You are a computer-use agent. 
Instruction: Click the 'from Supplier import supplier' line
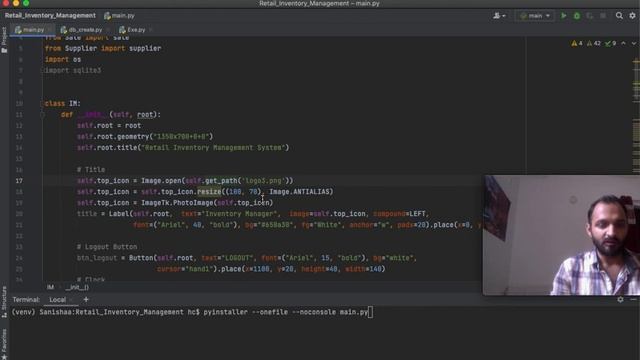point(103,49)
